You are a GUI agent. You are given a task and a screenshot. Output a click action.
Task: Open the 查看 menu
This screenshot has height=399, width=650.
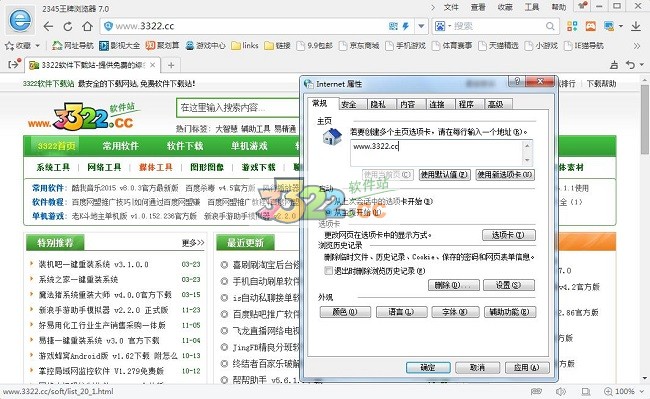478,7
